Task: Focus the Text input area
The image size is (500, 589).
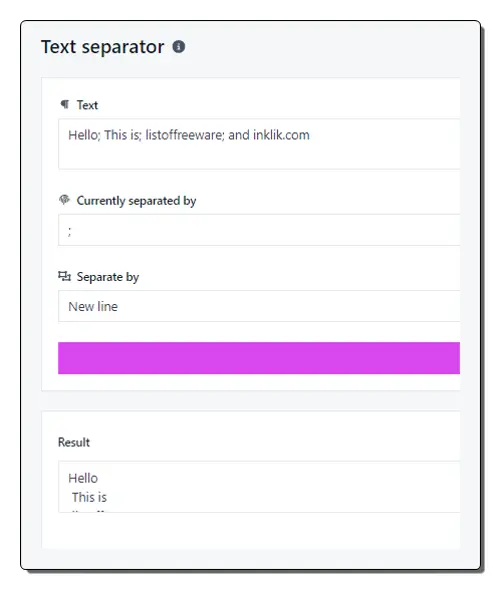Action: [259, 144]
